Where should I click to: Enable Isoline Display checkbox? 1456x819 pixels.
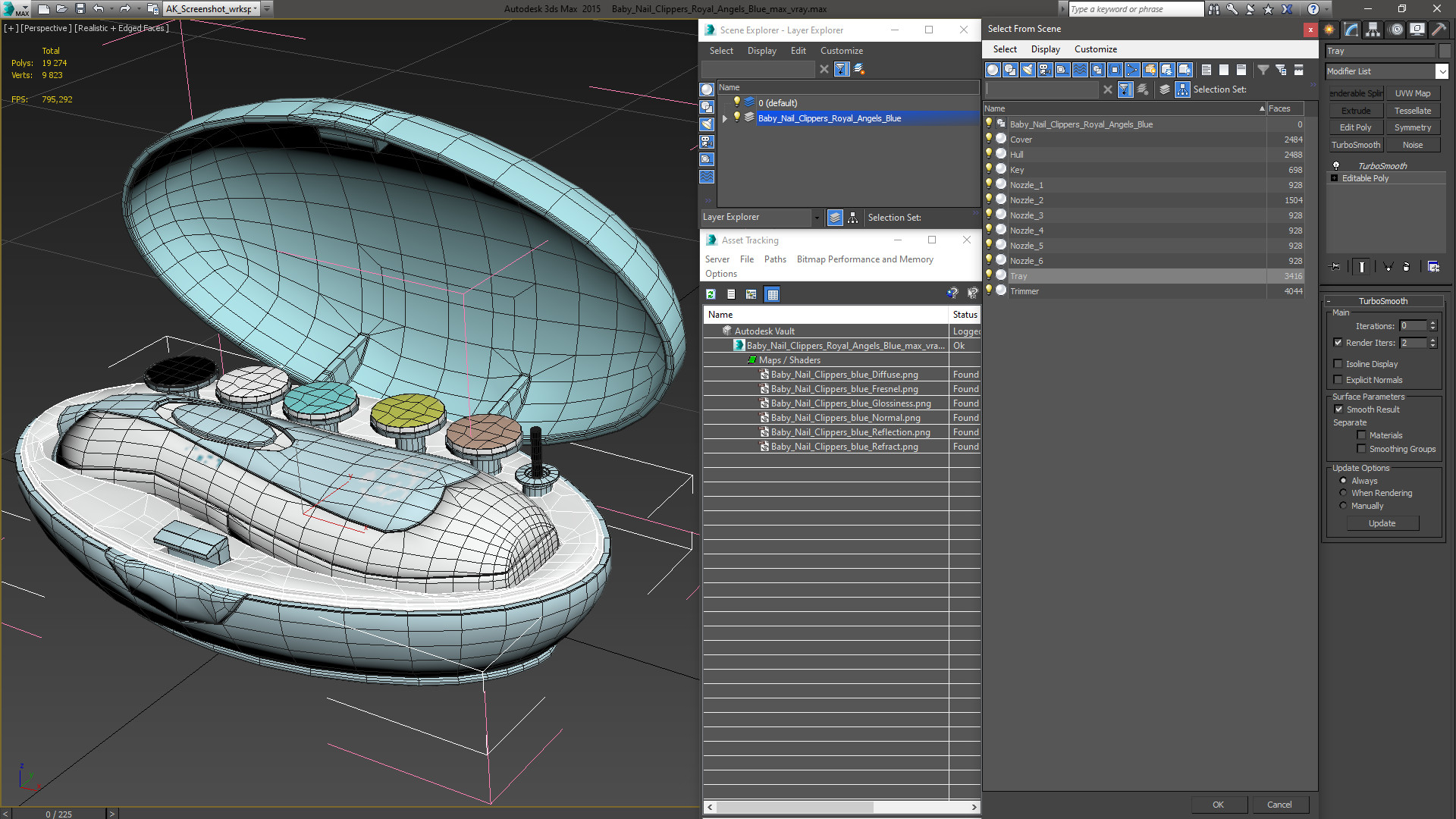(x=1338, y=364)
